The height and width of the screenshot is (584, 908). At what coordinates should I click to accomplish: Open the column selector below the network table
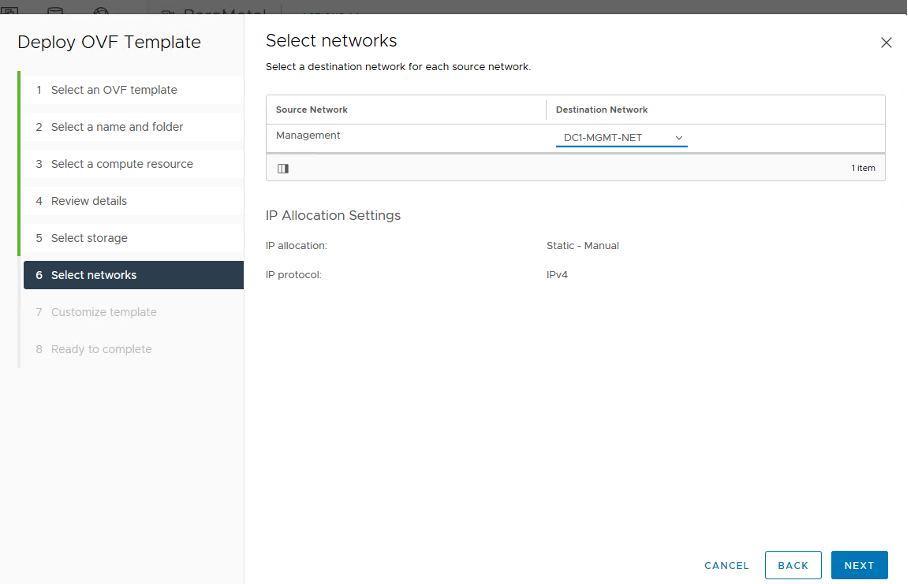click(283, 168)
